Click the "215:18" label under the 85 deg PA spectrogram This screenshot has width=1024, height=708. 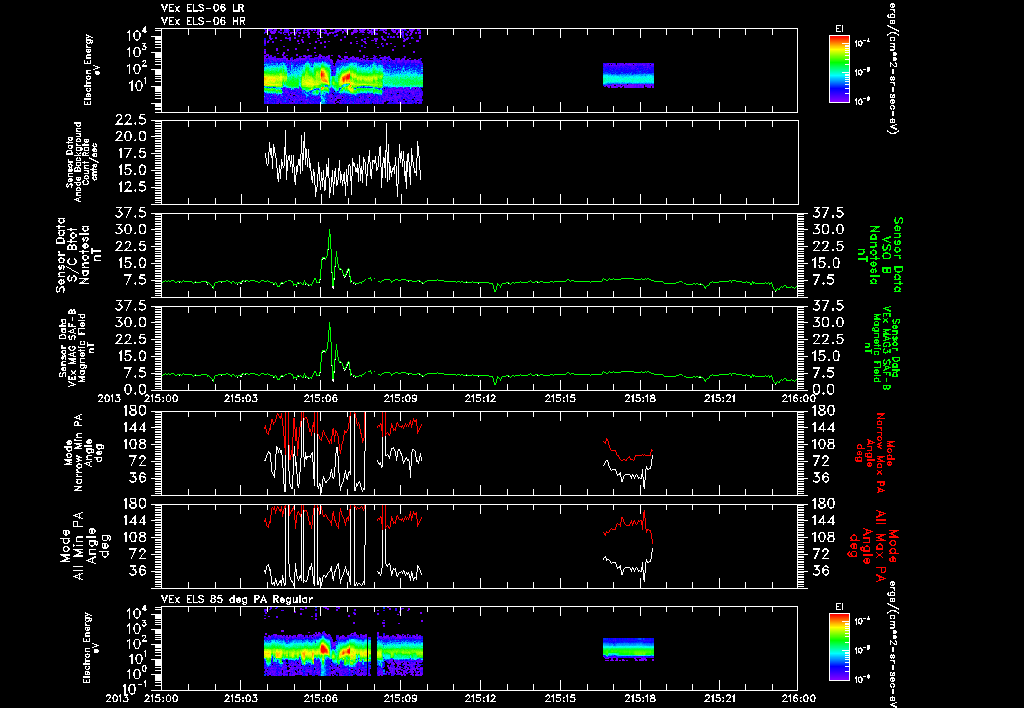click(x=639, y=698)
